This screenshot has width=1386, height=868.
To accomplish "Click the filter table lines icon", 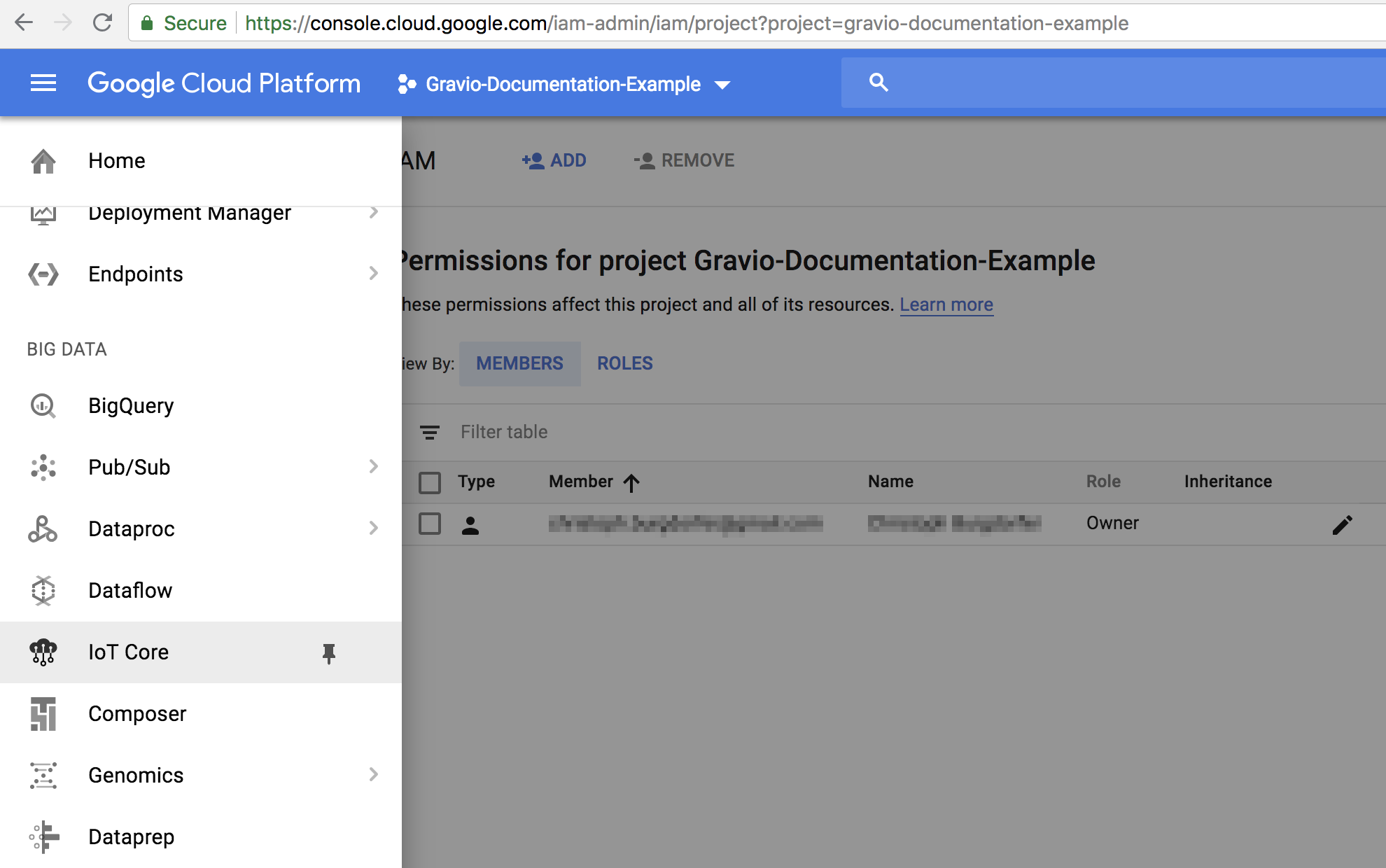I will pos(430,433).
